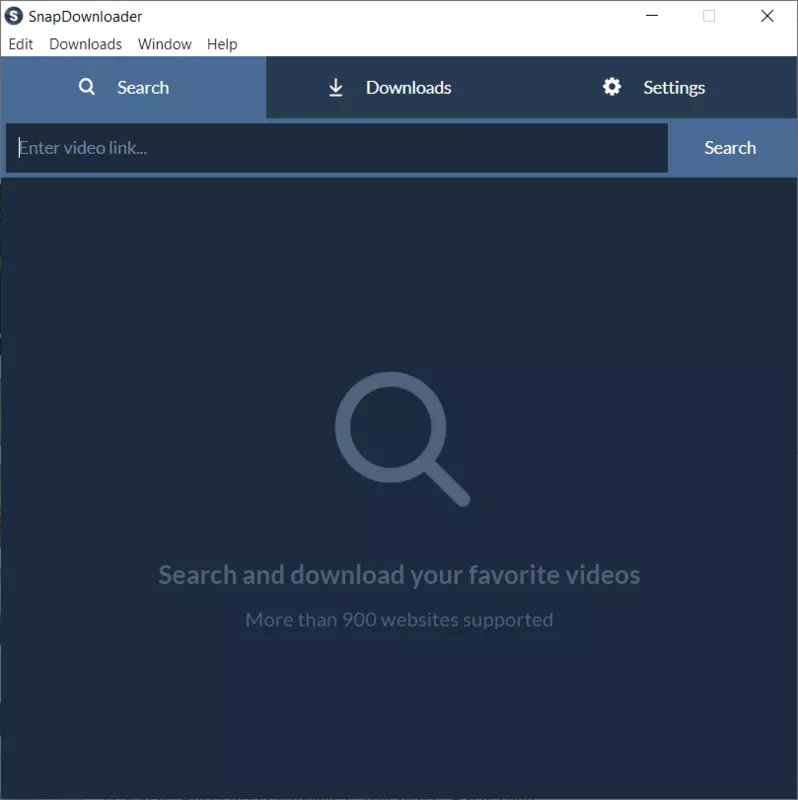Minimize the SnapDownloader window
Viewport: 798px width, 800px height.
pyautogui.click(x=652, y=16)
